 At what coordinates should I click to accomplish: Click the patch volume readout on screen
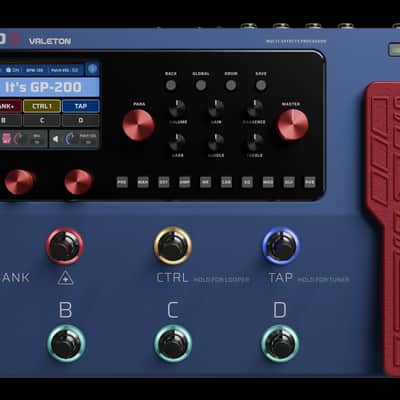(65, 70)
